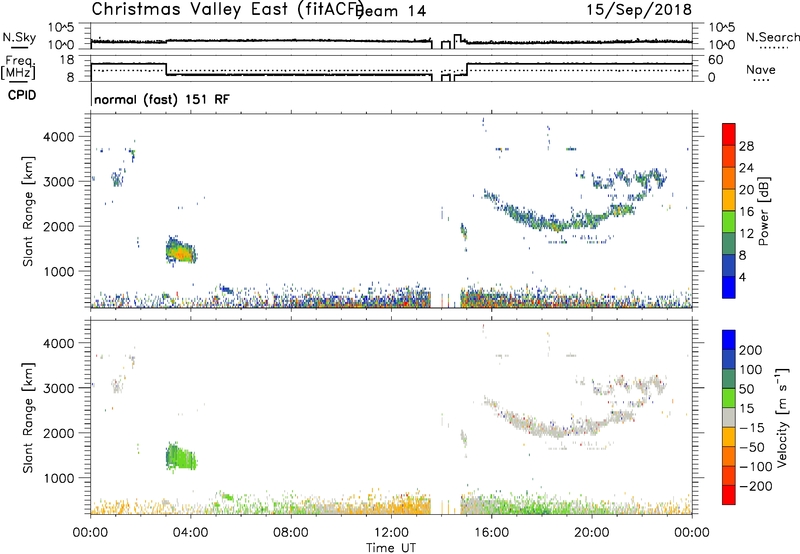Click the '18' frequency axis value
This screenshot has height=554, width=800.
(x=67, y=60)
